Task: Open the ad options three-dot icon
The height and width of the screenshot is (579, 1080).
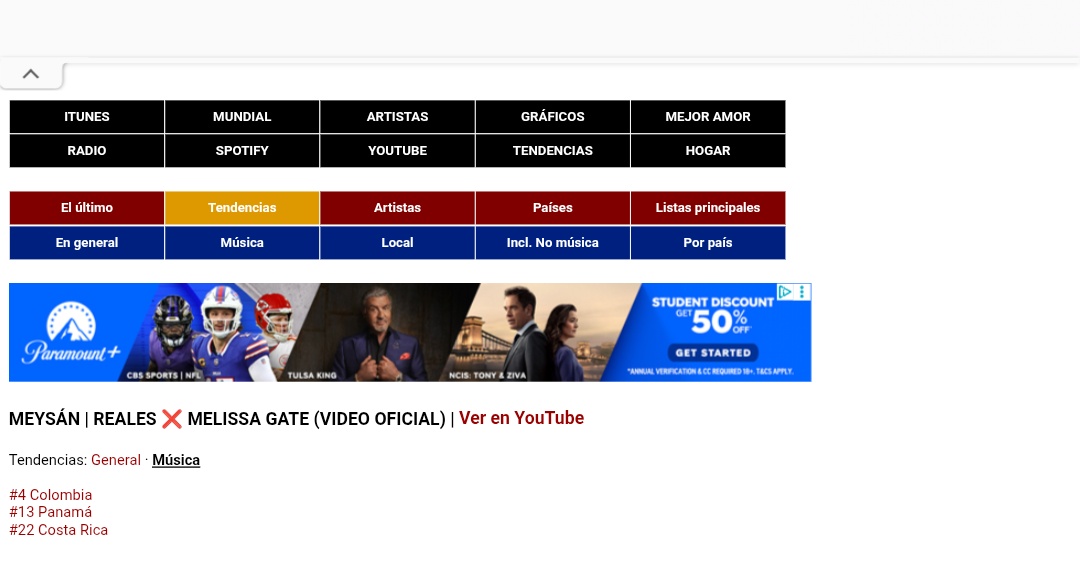Action: click(802, 292)
